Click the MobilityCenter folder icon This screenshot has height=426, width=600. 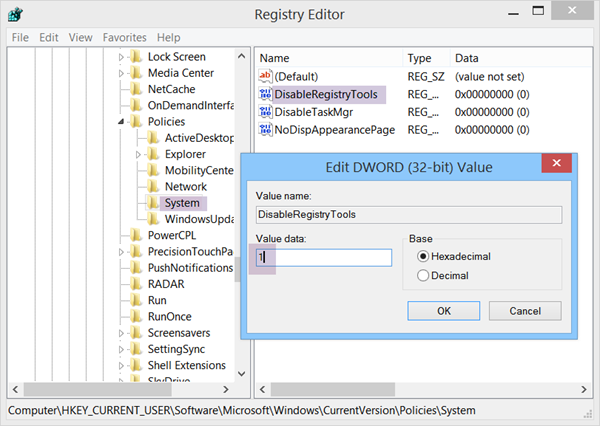153,170
